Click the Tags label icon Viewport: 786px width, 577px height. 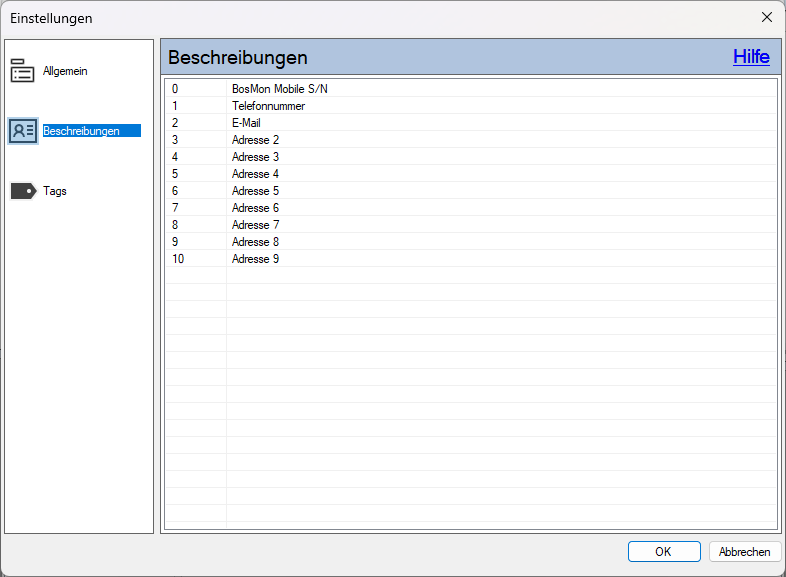coord(24,191)
